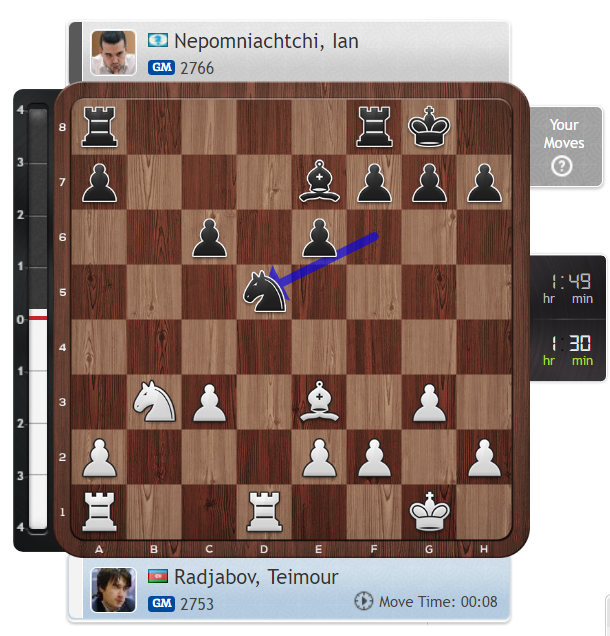Screen dimensions: 610x636
Task: Click the black king on g8
Action: tap(429, 126)
